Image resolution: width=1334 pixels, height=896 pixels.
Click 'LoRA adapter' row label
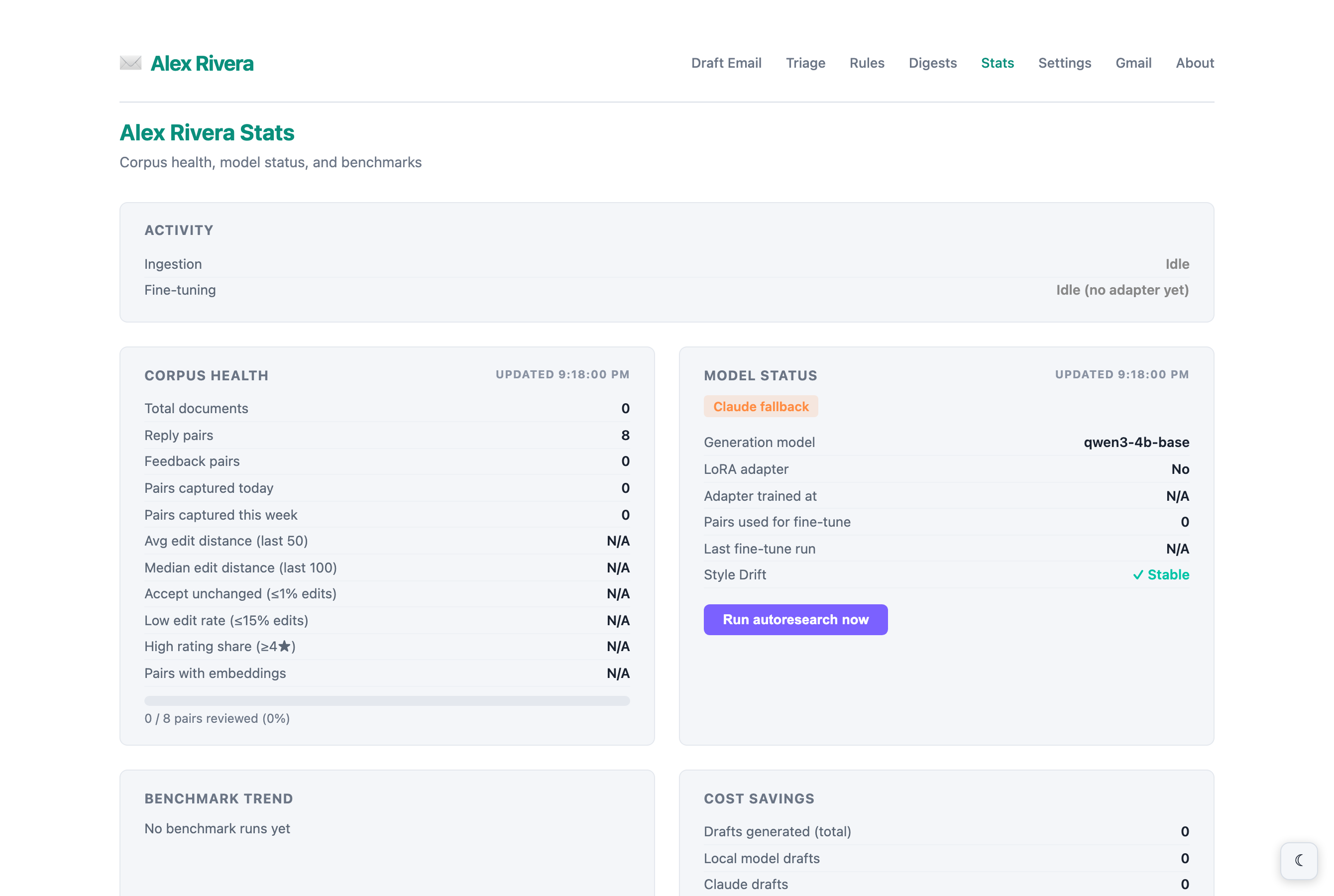point(746,469)
